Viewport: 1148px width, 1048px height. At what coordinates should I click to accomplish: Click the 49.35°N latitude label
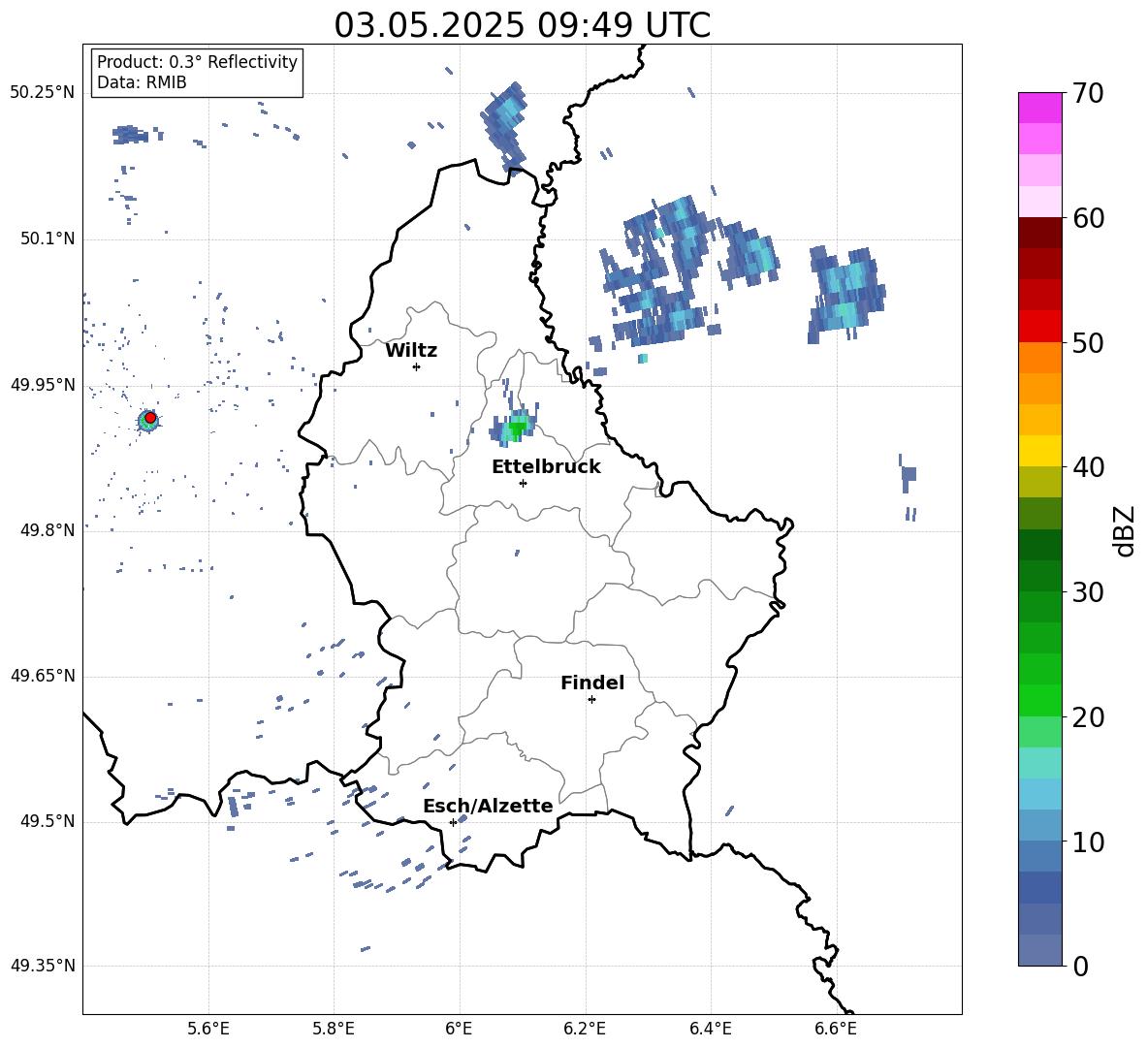43,966
